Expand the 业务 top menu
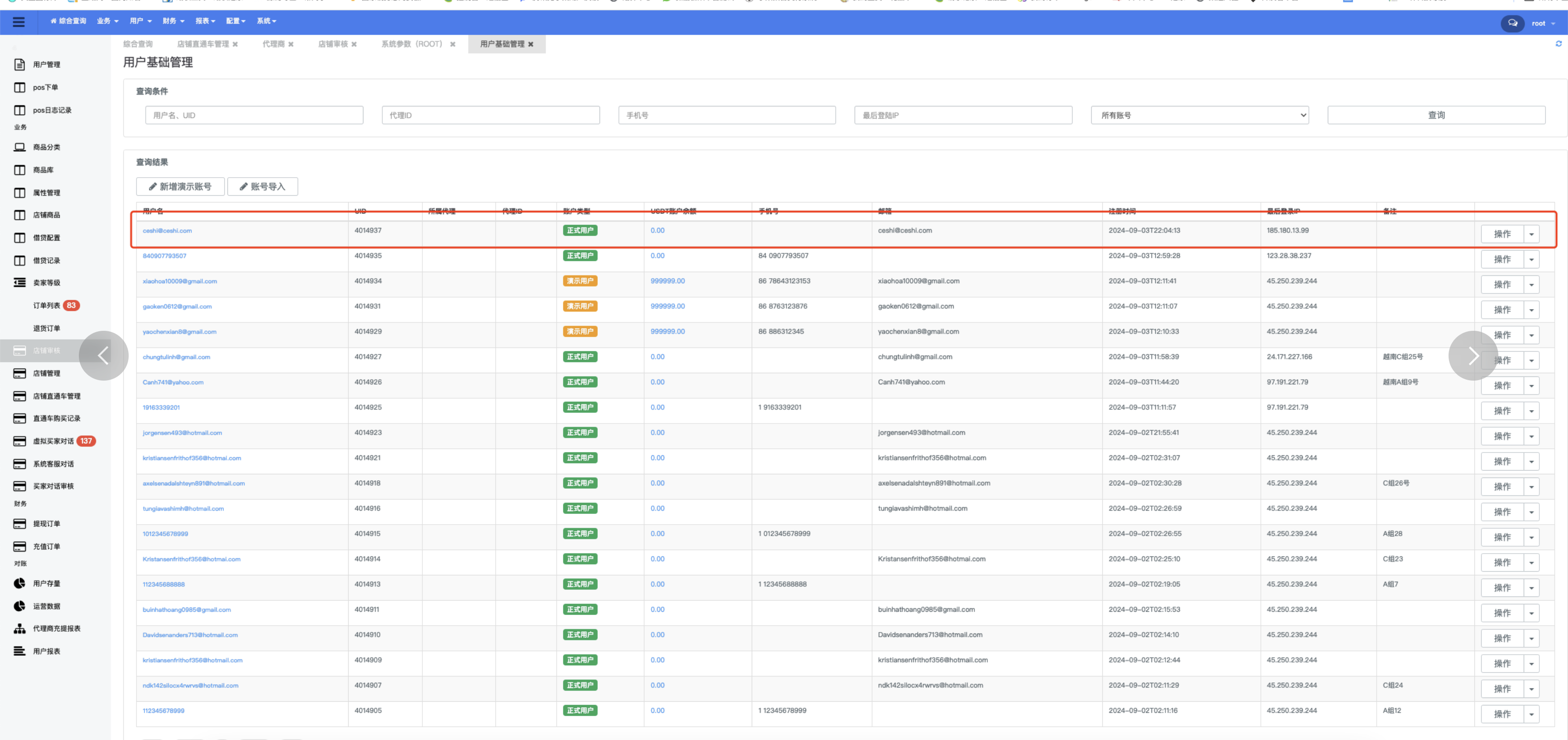1568x740 pixels. point(108,21)
